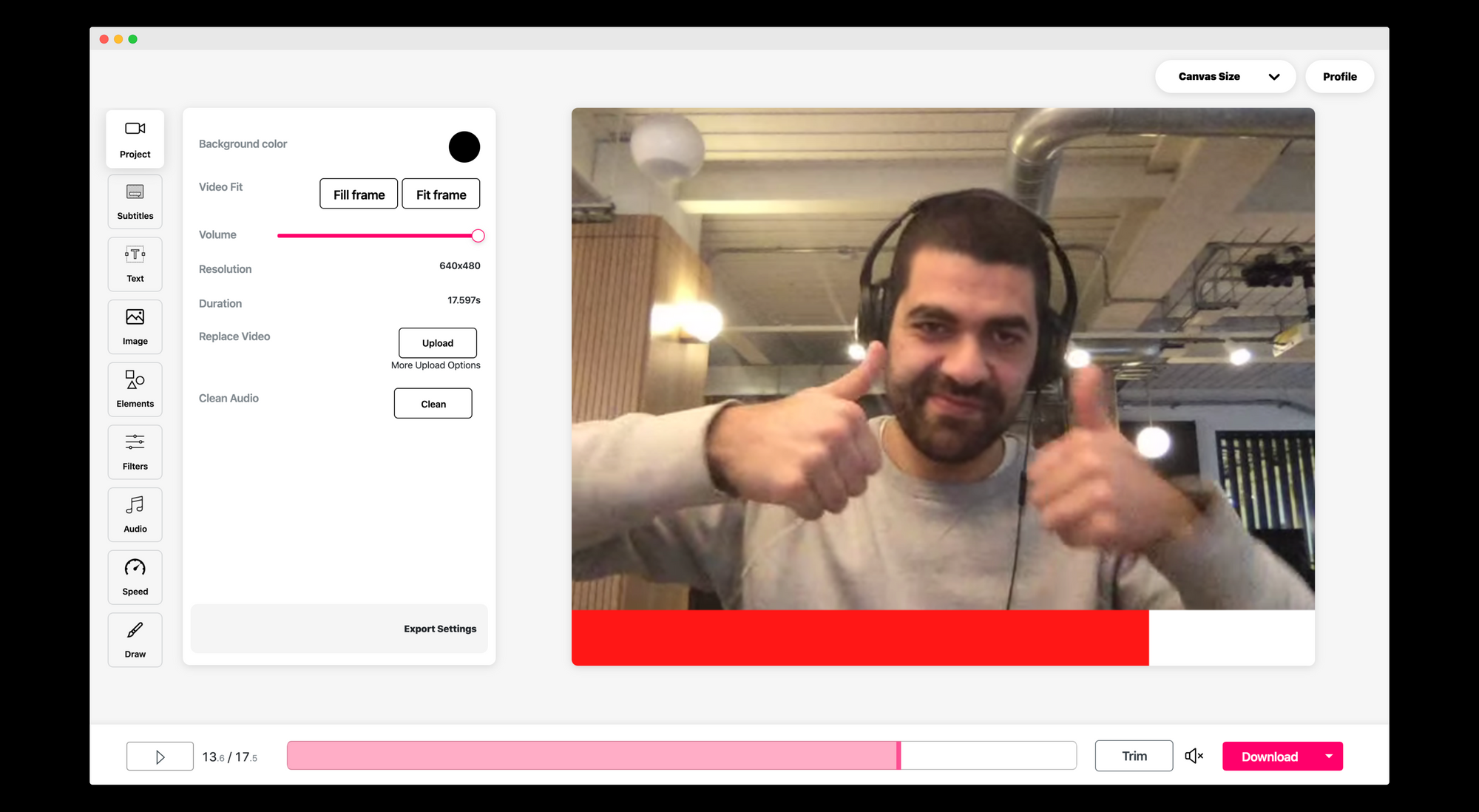Viewport: 1479px width, 812px height.
Task: Choose Fit frame video fit
Action: (x=441, y=194)
